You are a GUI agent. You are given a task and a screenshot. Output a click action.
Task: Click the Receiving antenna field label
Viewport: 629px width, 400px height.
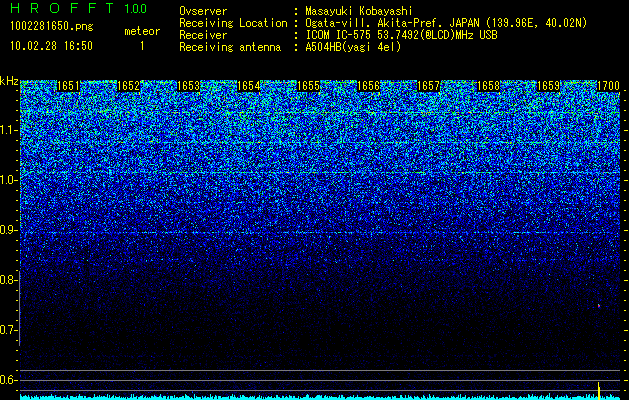pos(230,47)
